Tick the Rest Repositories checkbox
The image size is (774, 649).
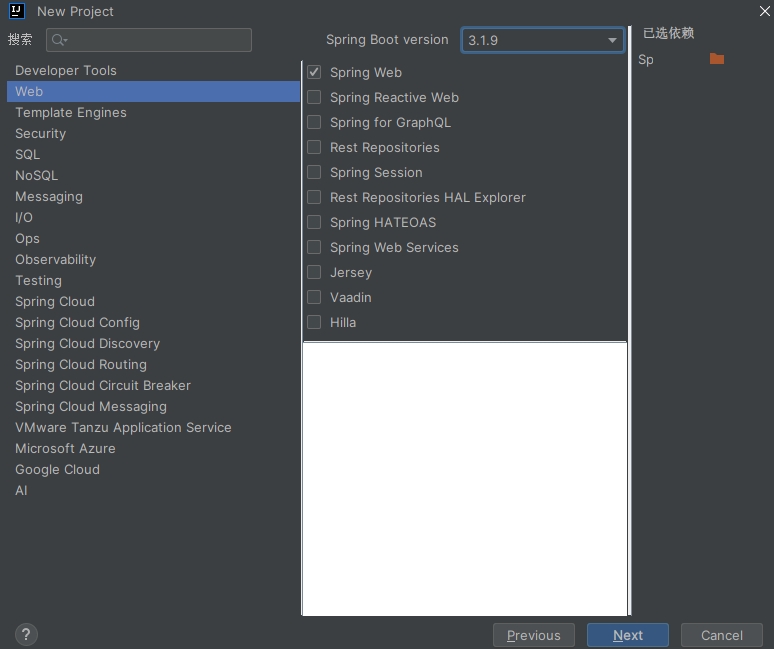[x=314, y=147]
